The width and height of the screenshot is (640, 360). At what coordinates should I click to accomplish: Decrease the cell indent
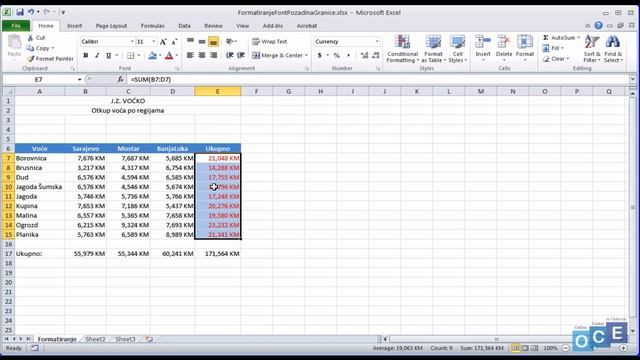point(230,55)
